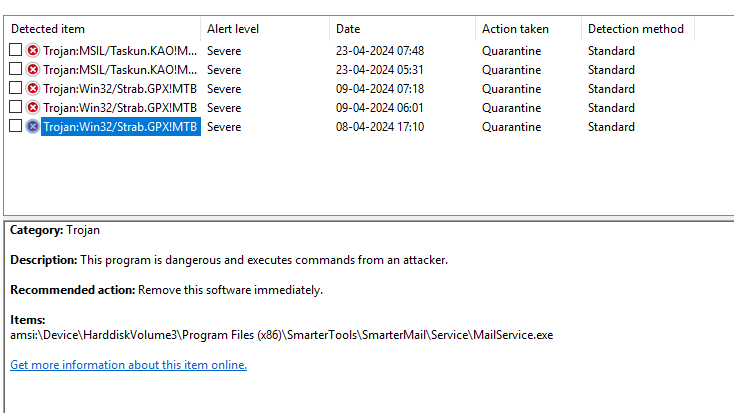Click the Quarantine cell in the 05:31 row
734x413 pixels.
pyautogui.click(x=511, y=70)
